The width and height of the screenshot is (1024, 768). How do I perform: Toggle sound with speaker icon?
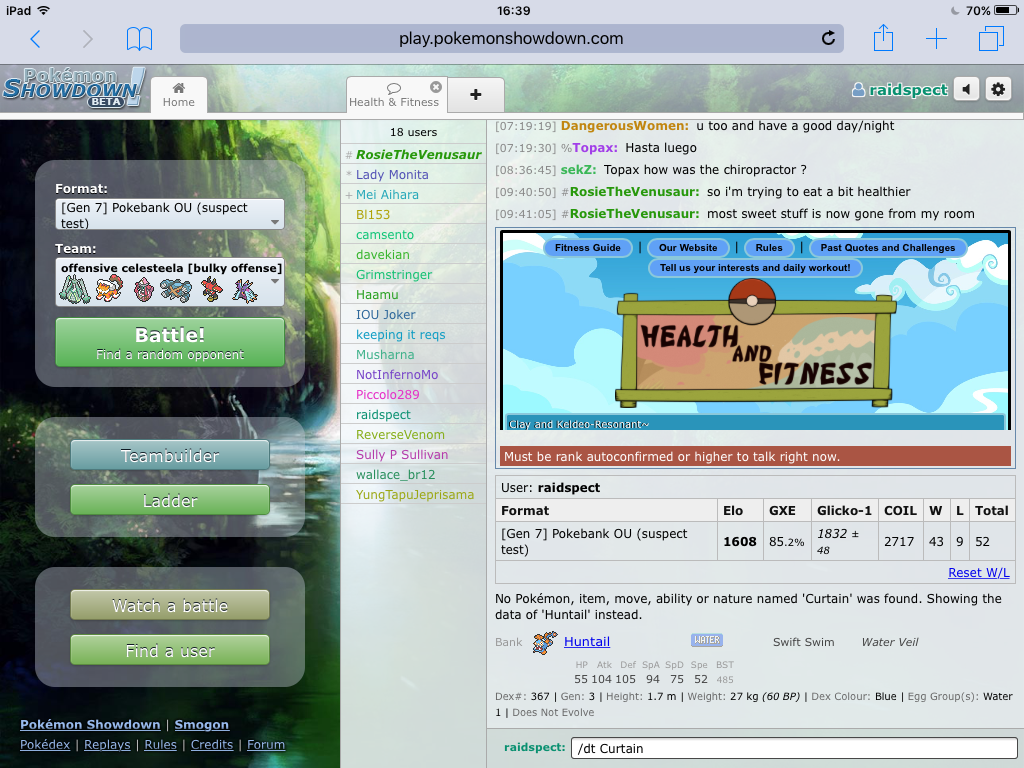pos(965,89)
